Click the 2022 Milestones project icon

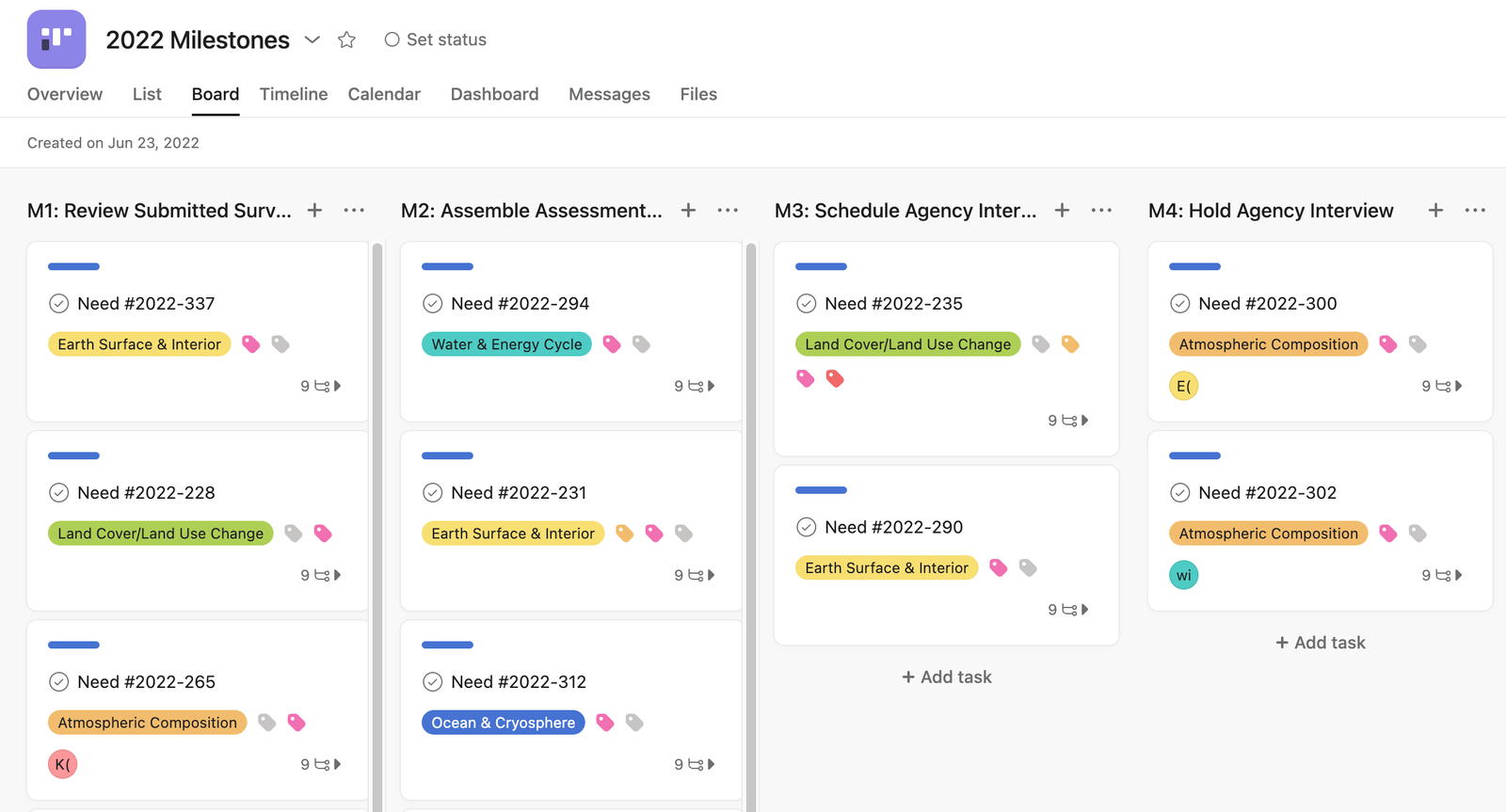point(56,40)
